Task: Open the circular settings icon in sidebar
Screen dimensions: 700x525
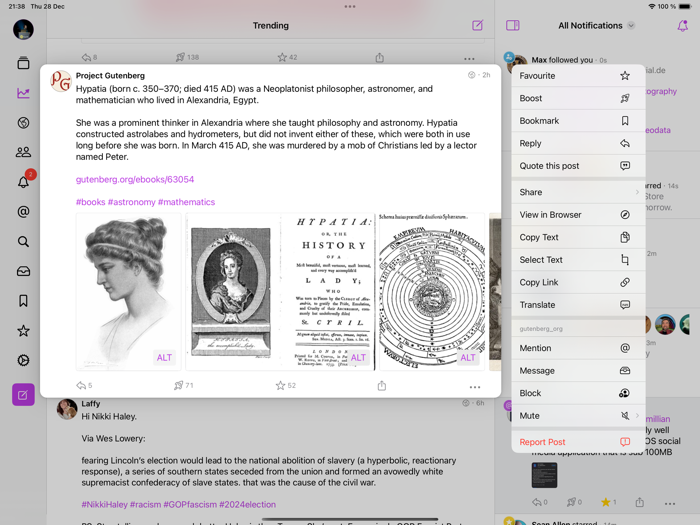Action: click(x=23, y=360)
